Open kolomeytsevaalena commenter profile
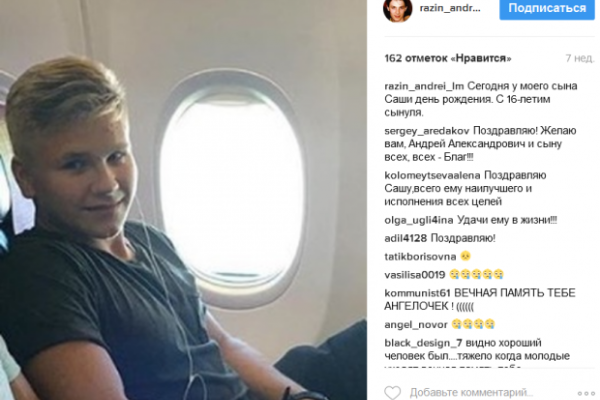600x400 pixels. pyautogui.click(x=432, y=176)
